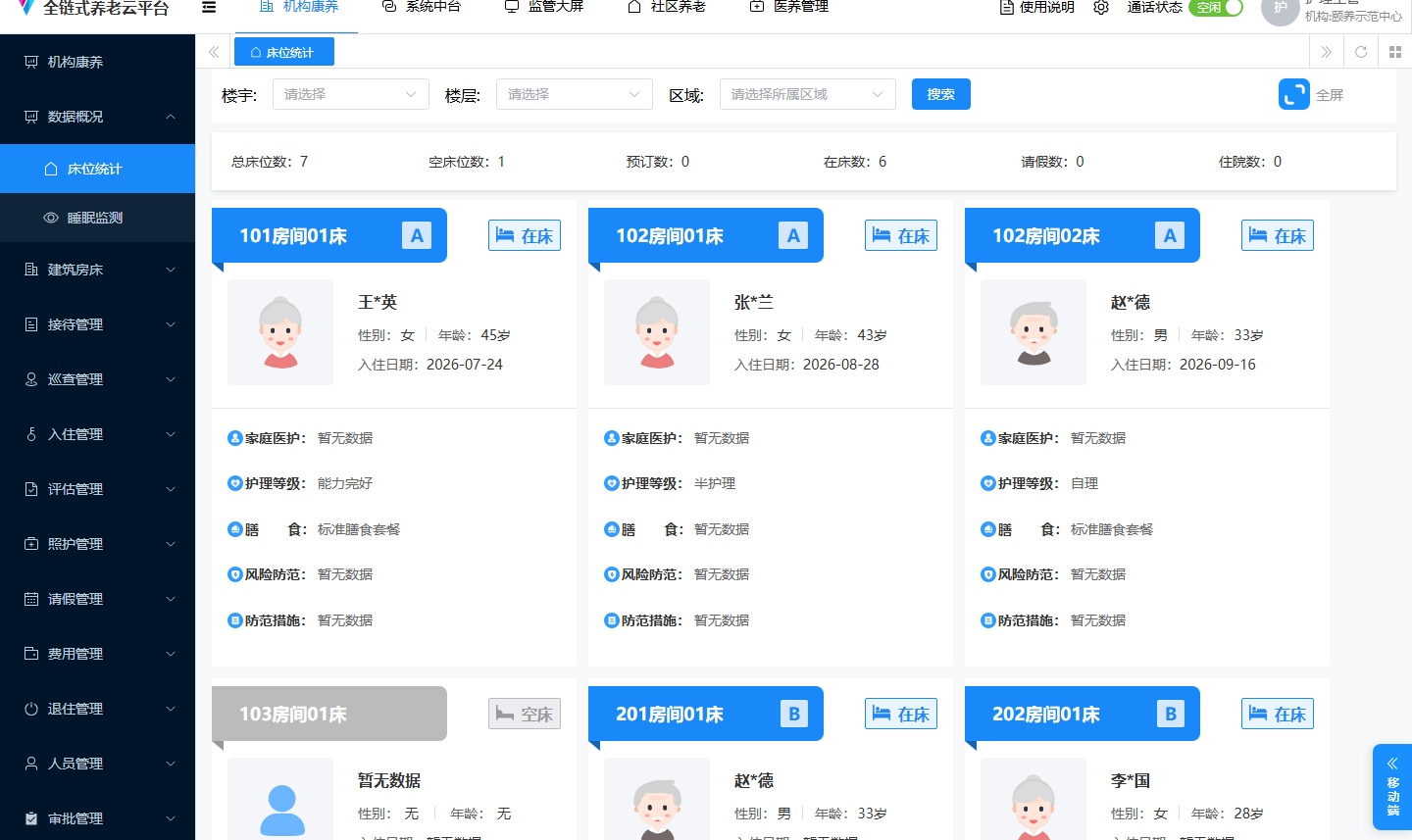The width and height of the screenshot is (1412, 840).
Task: Toggle the 通话状态 空闲 switch
Action: point(1216,7)
